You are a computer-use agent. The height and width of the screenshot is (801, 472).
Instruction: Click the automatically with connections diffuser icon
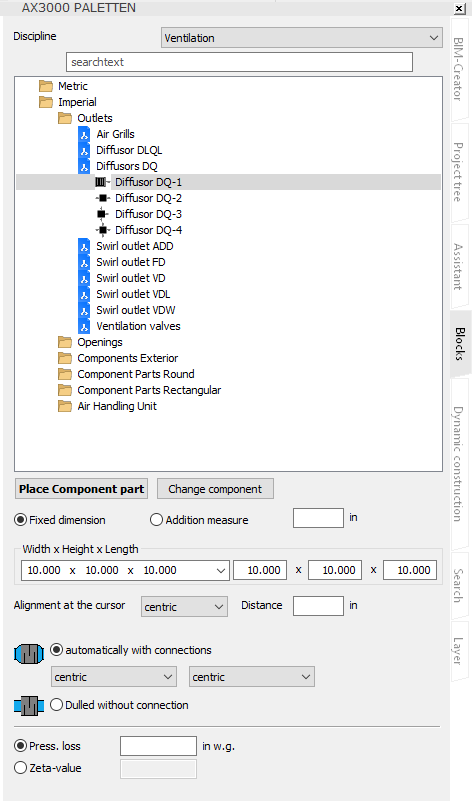tap(29, 653)
